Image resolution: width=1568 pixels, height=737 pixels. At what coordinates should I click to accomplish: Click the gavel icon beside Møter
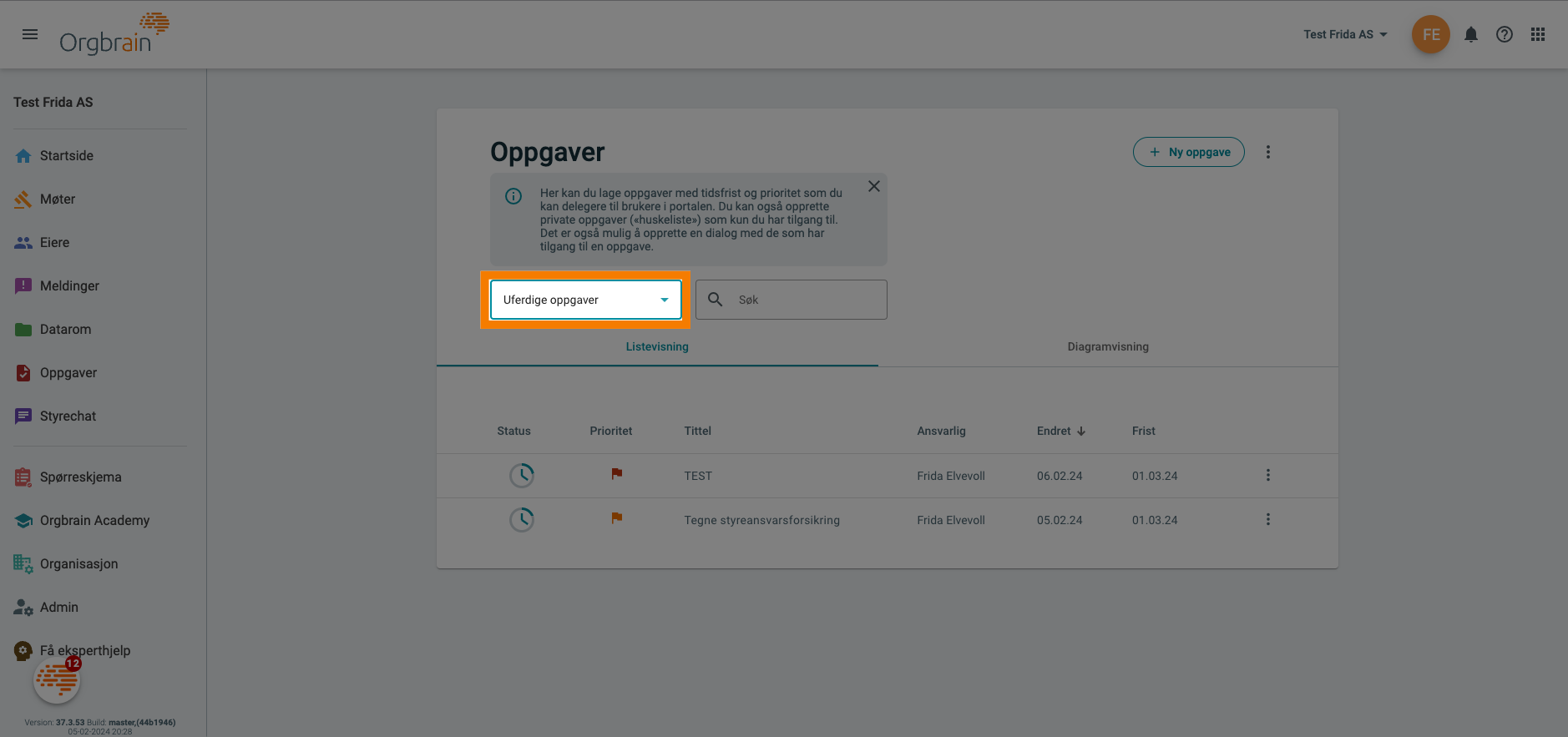coord(23,199)
